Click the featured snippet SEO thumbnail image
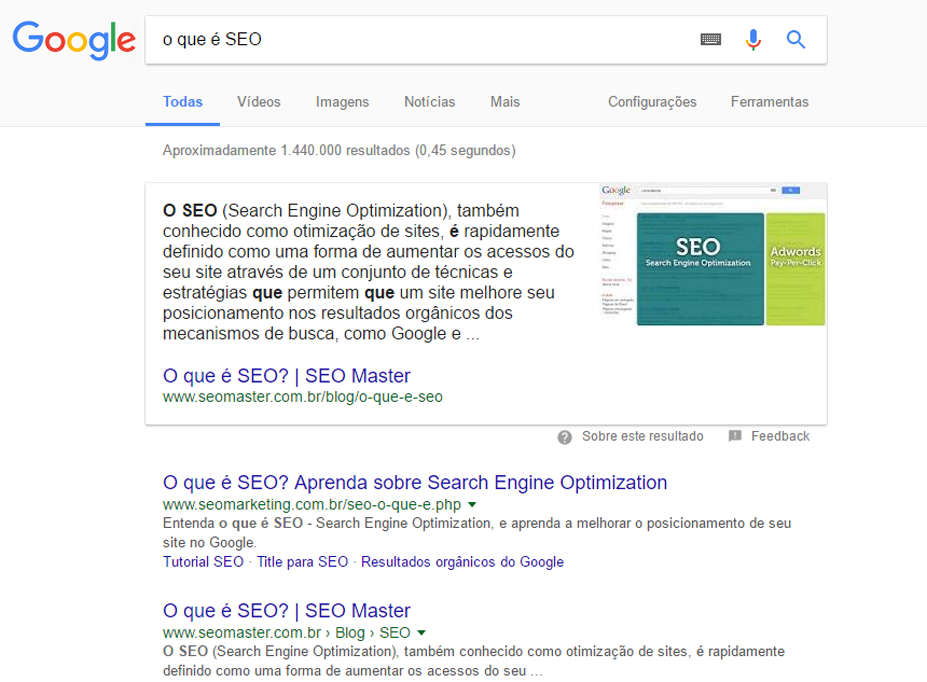Viewport: 927px width, 682px height. click(x=712, y=255)
